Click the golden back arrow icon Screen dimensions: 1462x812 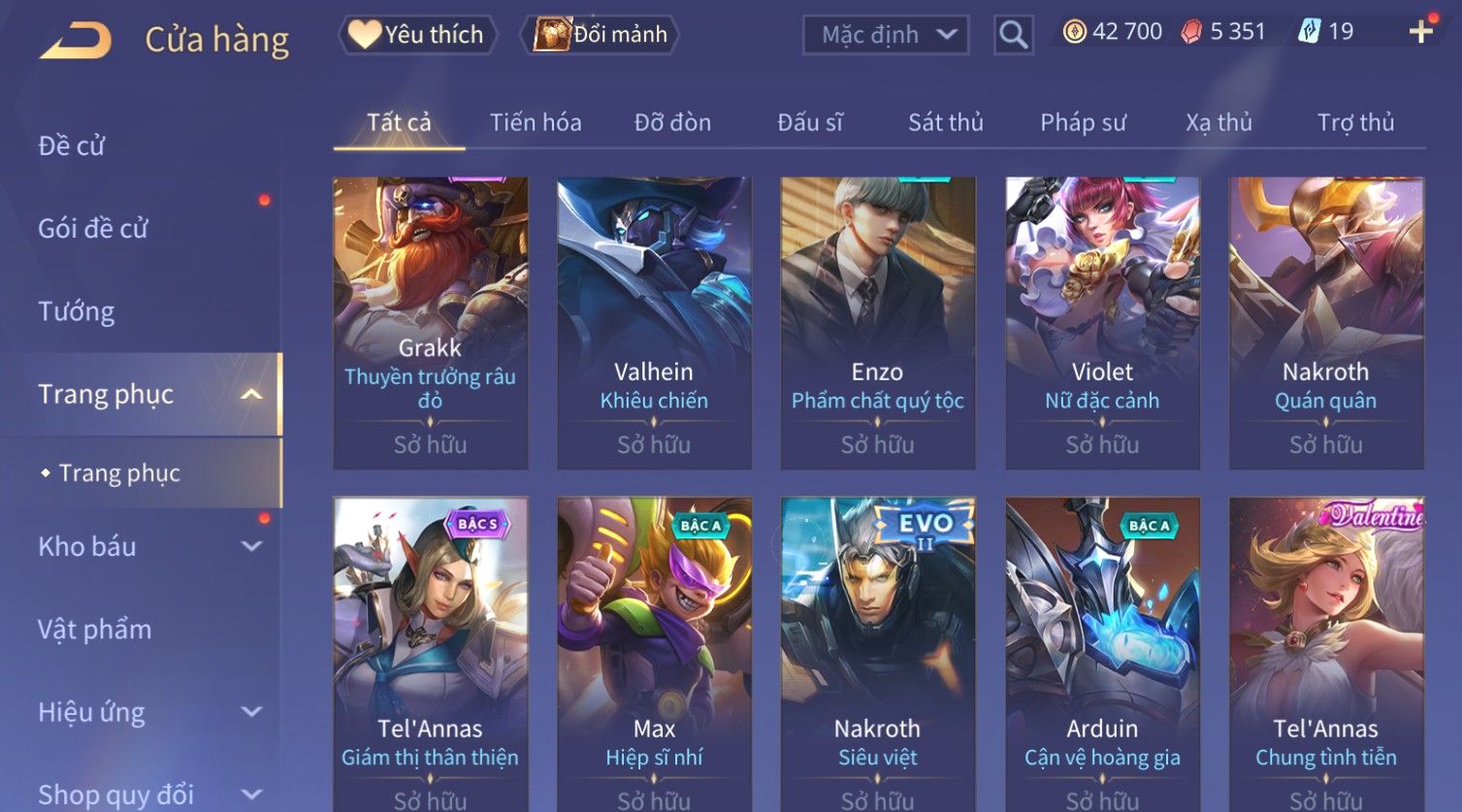(x=76, y=41)
